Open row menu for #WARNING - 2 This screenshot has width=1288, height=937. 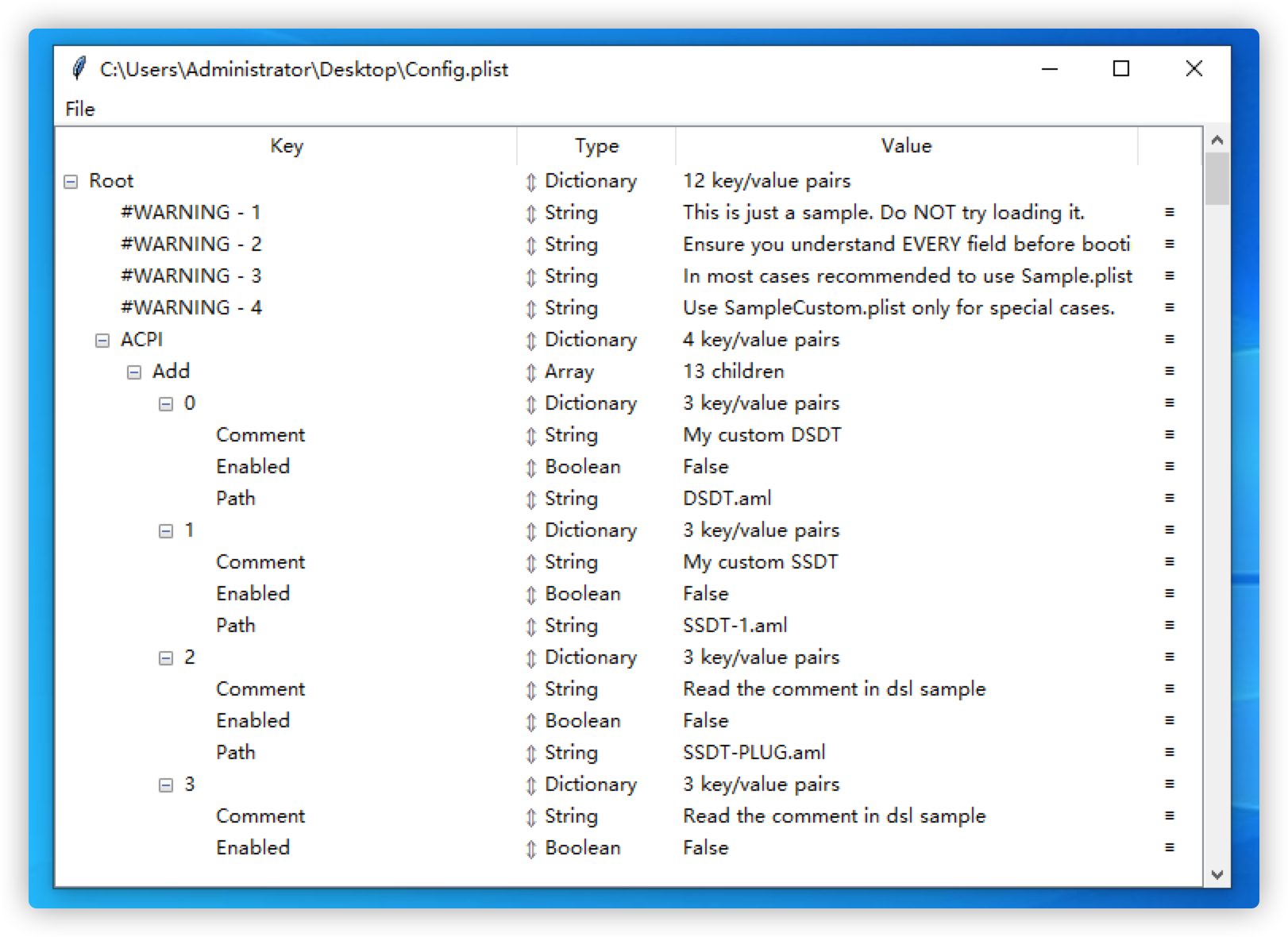click(1170, 244)
